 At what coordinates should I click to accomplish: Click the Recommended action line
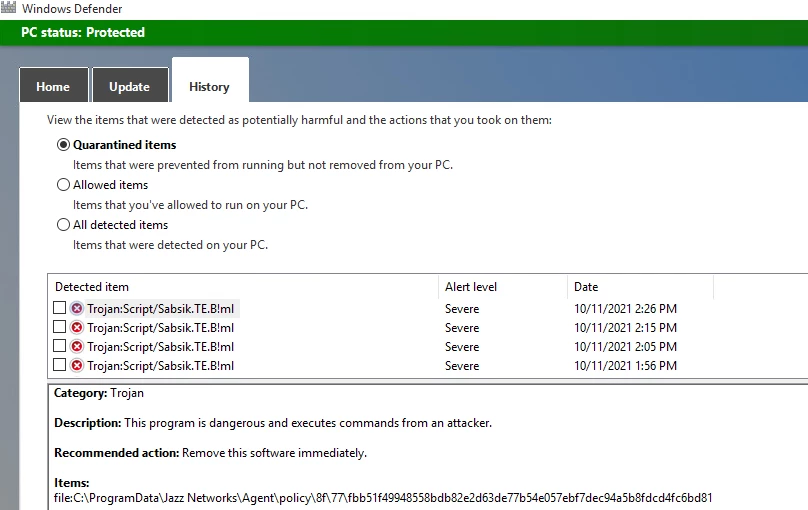pyautogui.click(x=210, y=453)
